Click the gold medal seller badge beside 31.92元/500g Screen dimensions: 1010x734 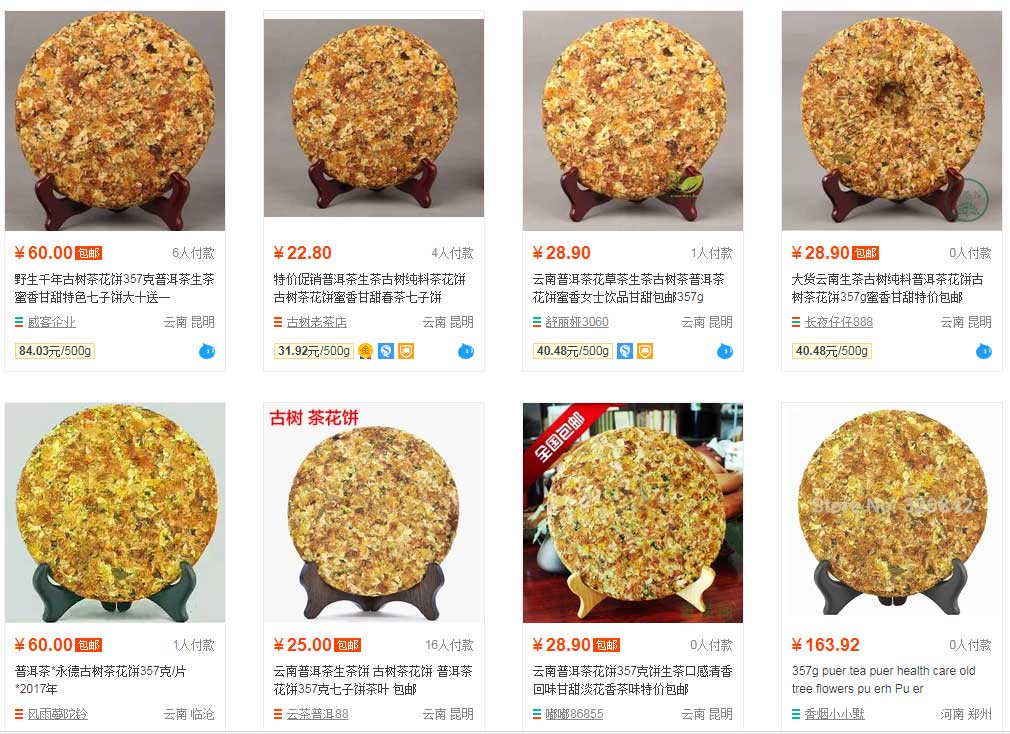(x=365, y=351)
